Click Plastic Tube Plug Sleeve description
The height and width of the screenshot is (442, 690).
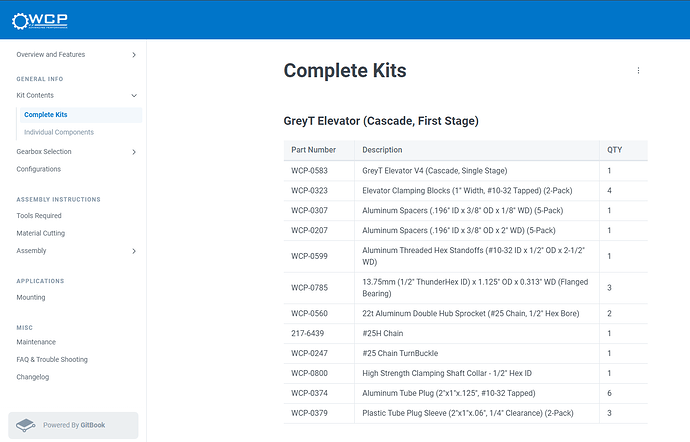pyautogui.click(x=468, y=413)
